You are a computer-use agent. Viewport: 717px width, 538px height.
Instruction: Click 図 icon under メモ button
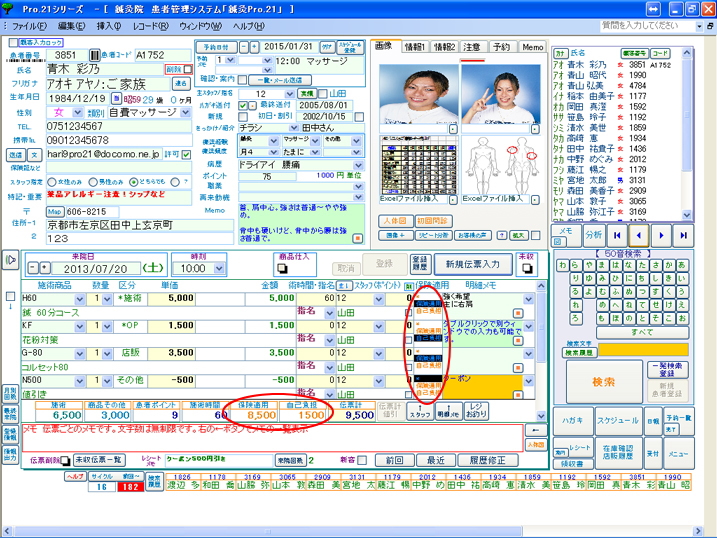(557, 241)
